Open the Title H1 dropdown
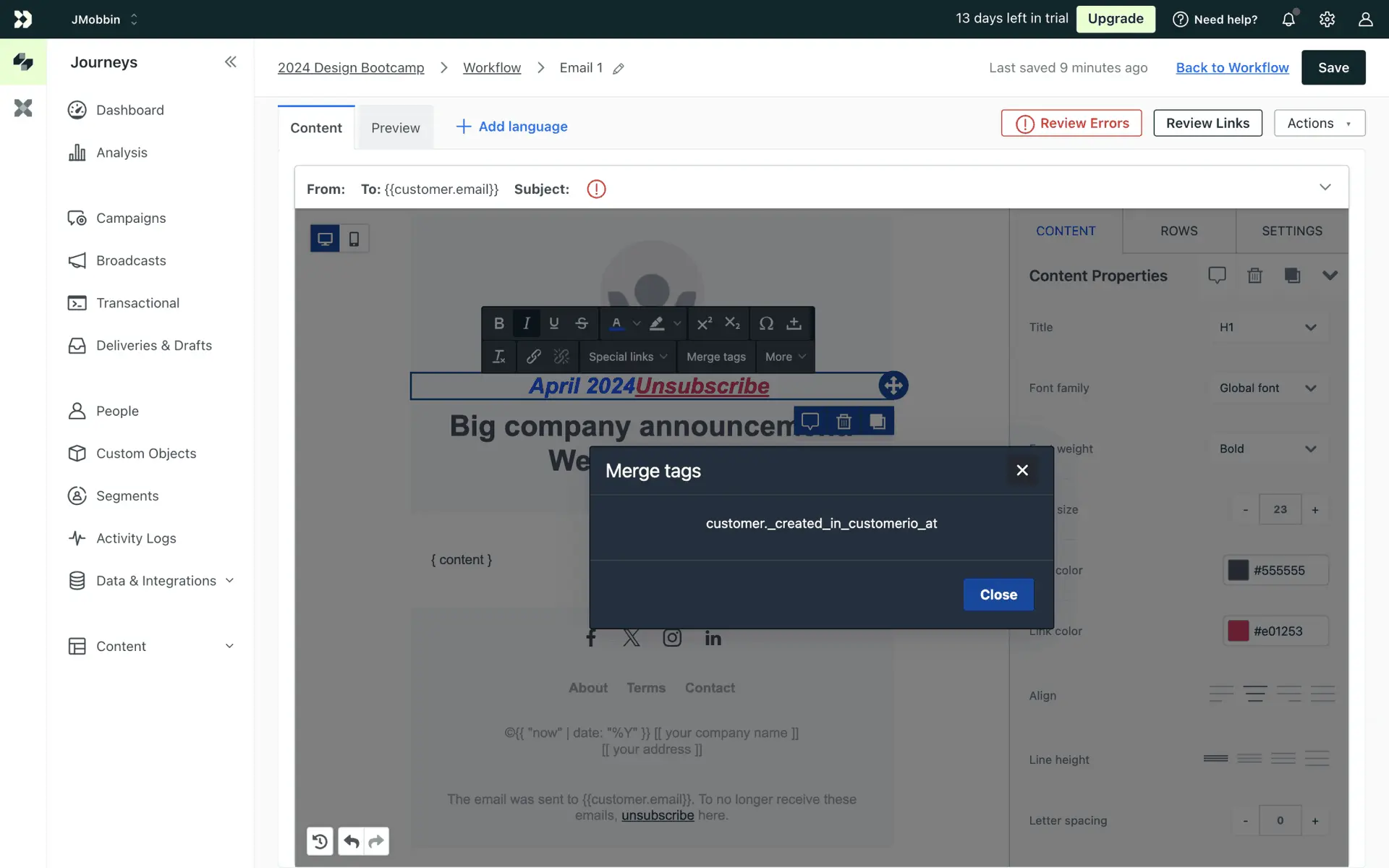The width and height of the screenshot is (1389, 868). coord(1267,327)
